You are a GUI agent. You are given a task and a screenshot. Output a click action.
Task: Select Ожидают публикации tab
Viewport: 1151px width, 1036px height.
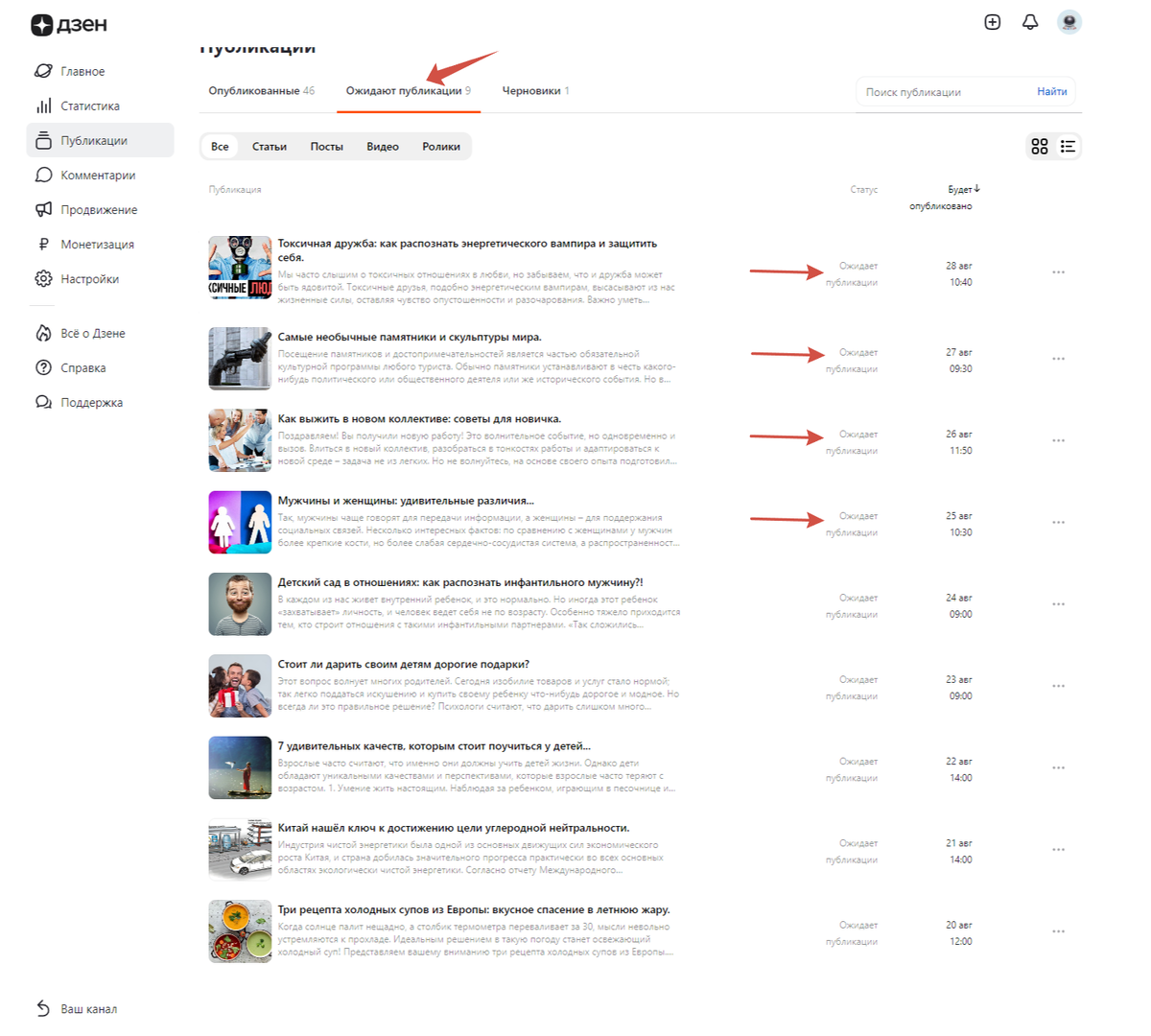[409, 91]
